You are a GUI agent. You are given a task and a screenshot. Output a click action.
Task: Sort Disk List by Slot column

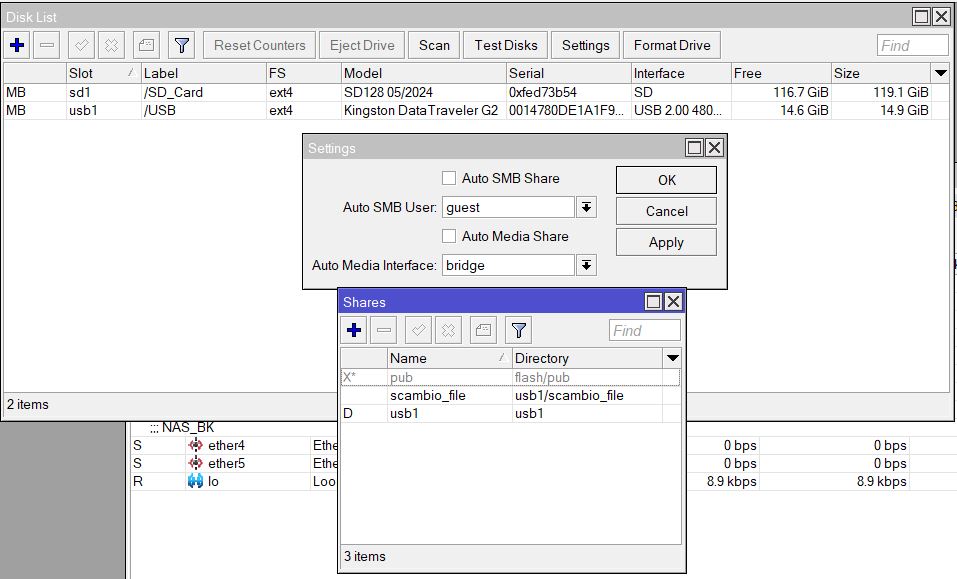(x=103, y=73)
